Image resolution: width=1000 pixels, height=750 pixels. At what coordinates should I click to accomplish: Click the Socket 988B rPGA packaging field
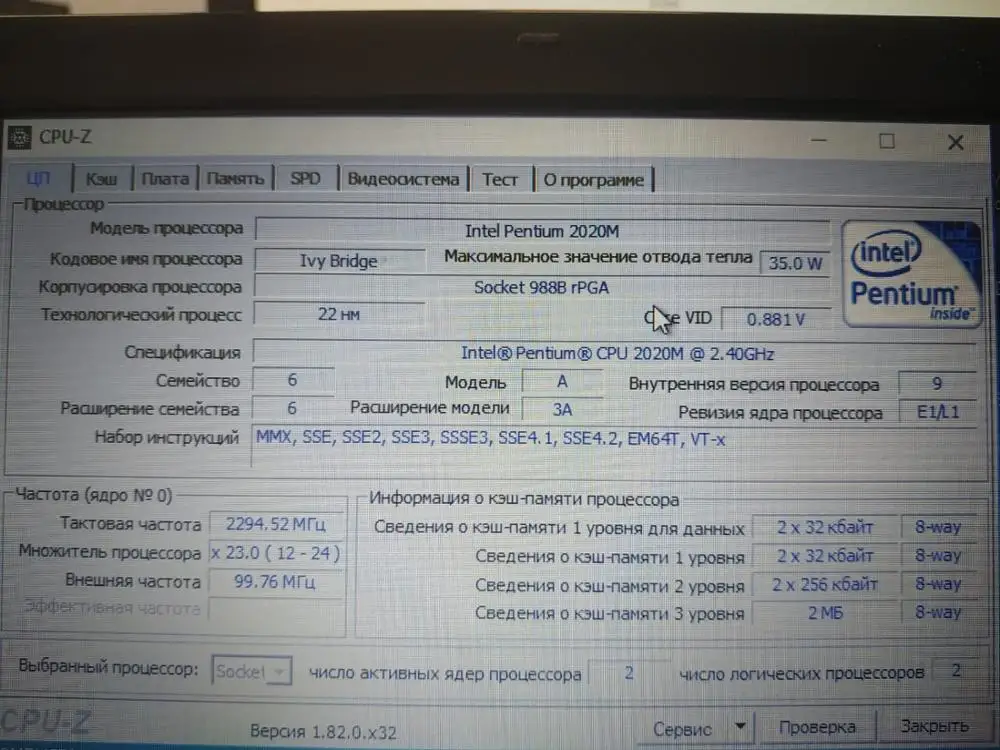click(542, 287)
